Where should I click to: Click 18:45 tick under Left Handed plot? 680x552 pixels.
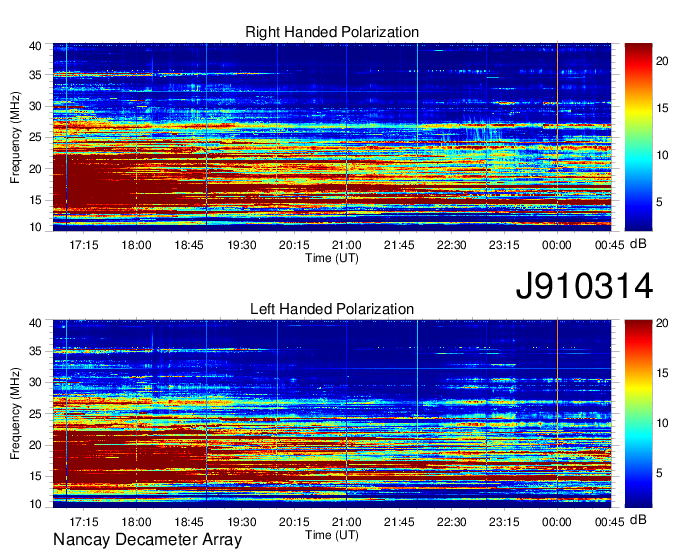click(x=189, y=522)
